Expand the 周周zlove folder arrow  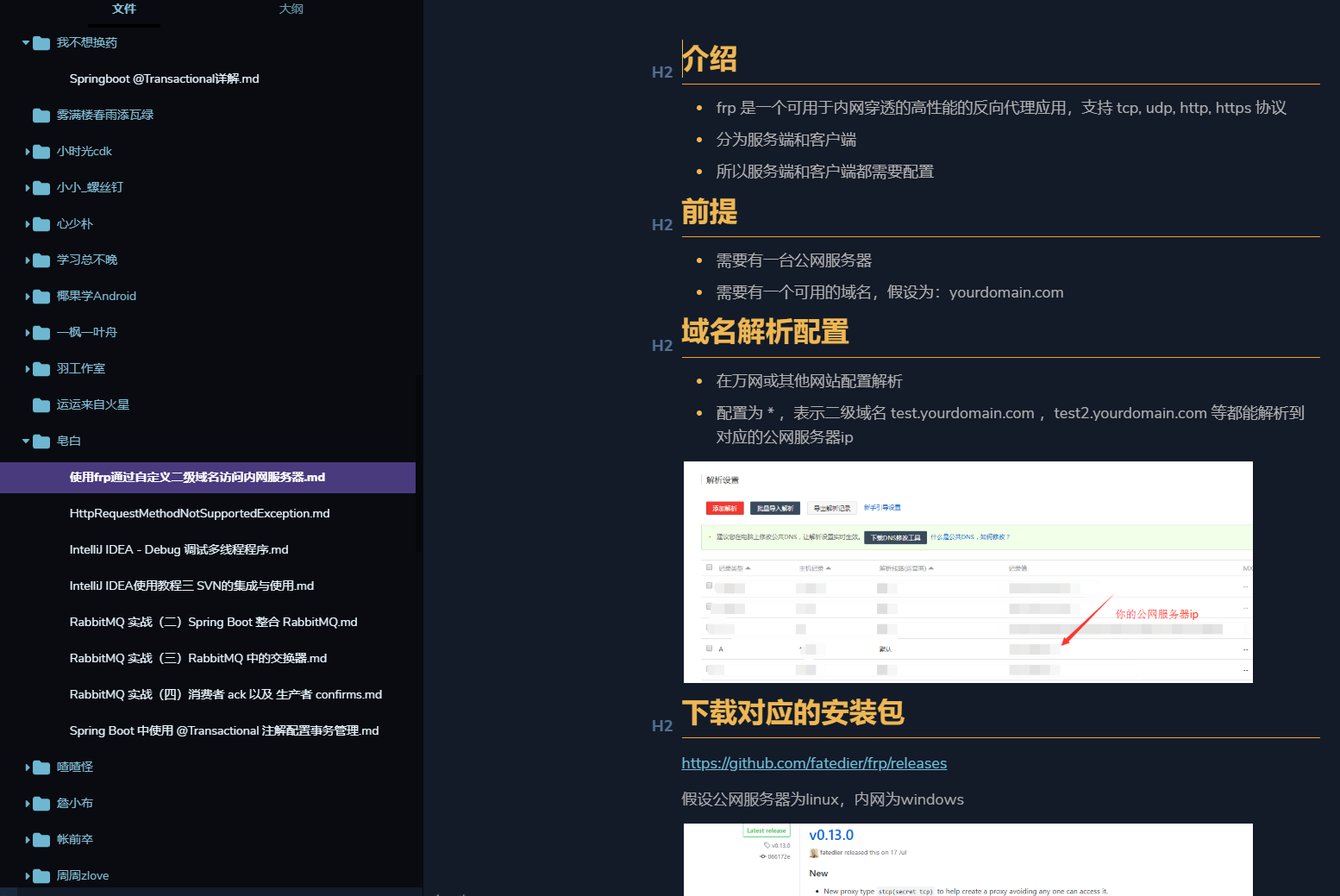click(x=27, y=876)
